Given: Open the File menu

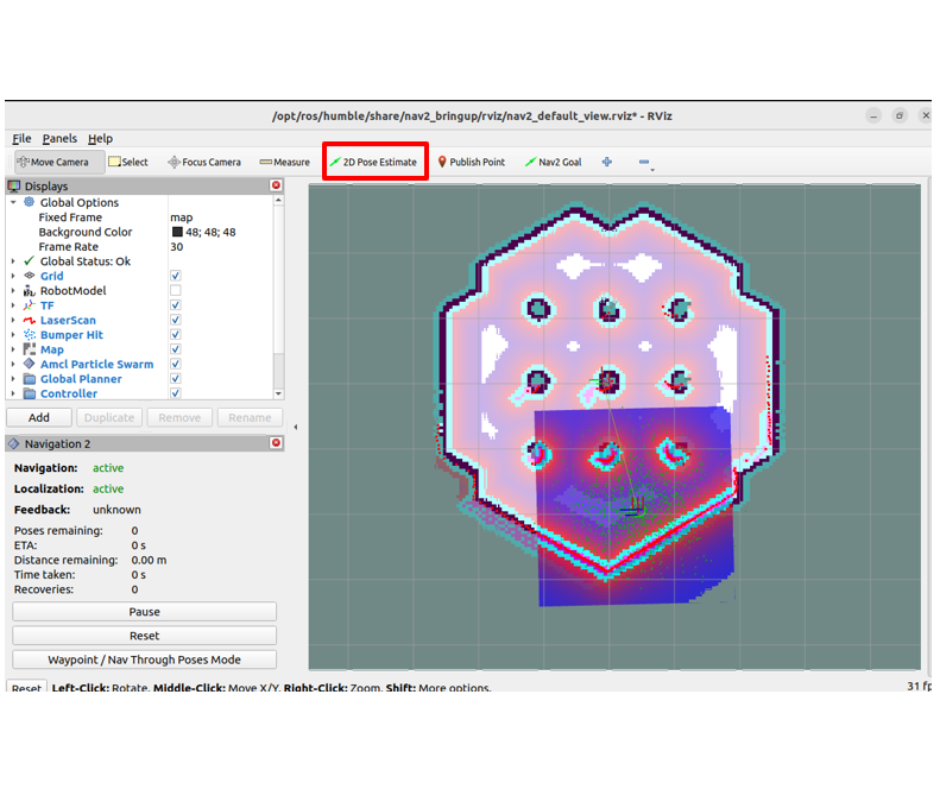Looking at the screenshot, I should (21, 139).
